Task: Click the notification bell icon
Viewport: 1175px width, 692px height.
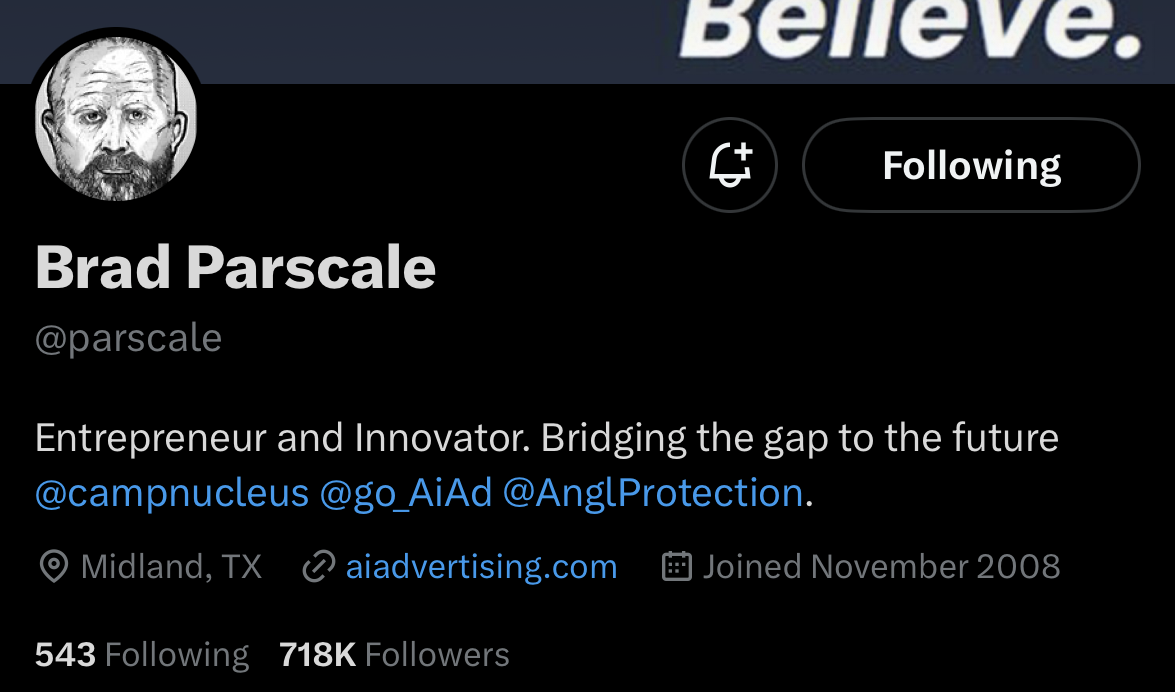Action: click(x=729, y=165)
